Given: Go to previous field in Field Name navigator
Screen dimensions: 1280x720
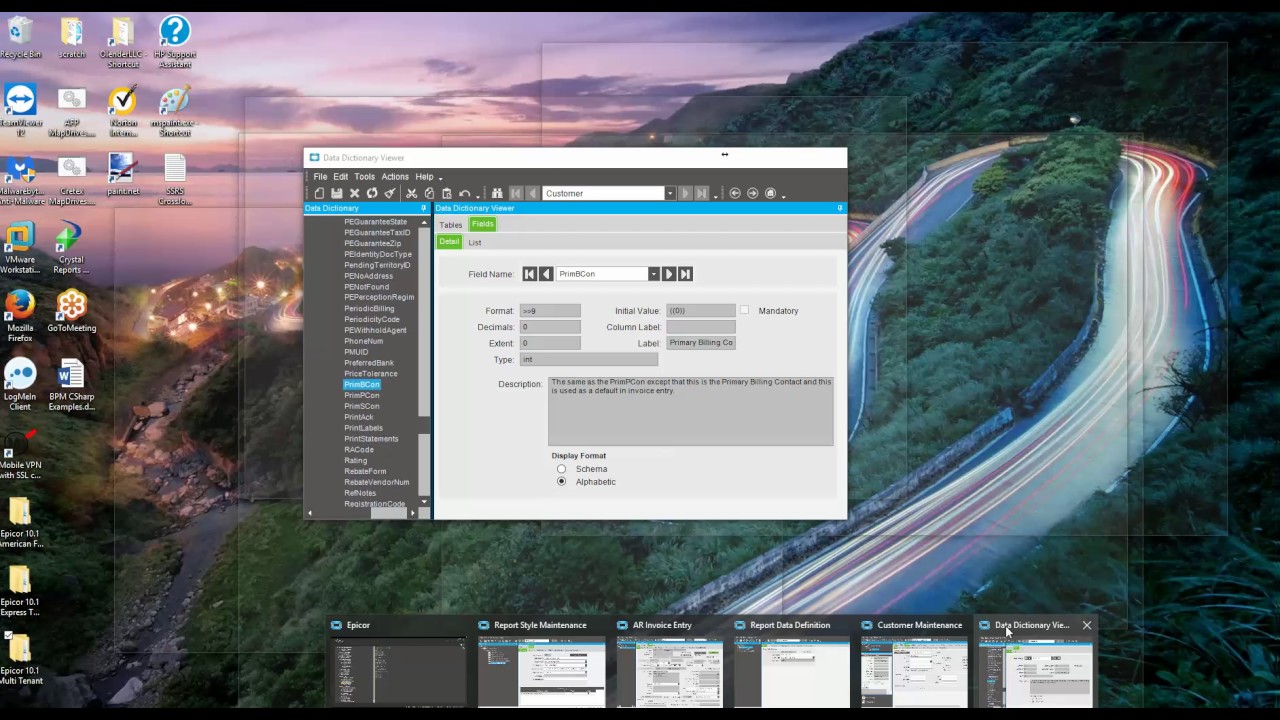Looking at the screenshot, I should (x=545, y=274).
